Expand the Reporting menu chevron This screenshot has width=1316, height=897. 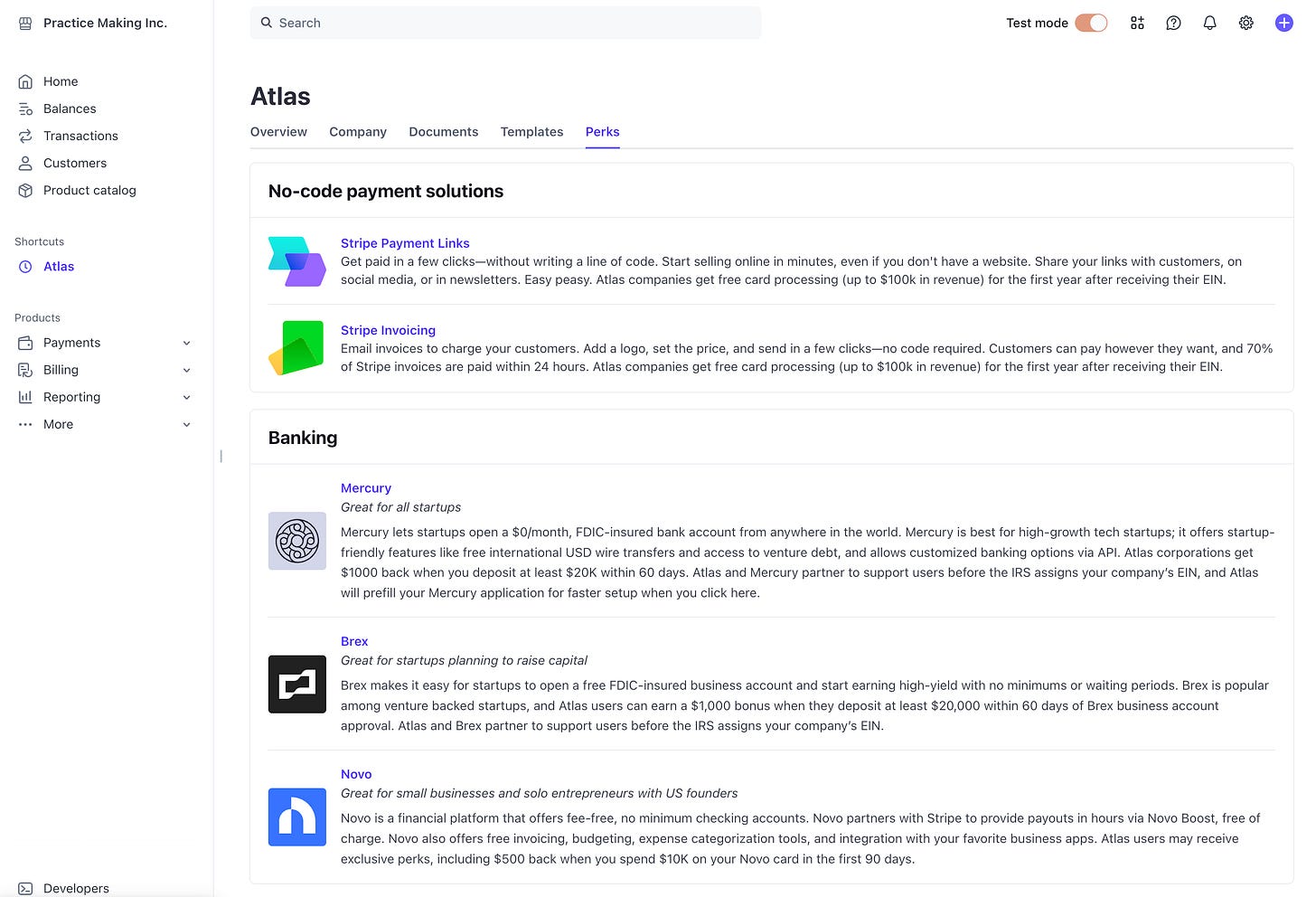click(186, 397)
